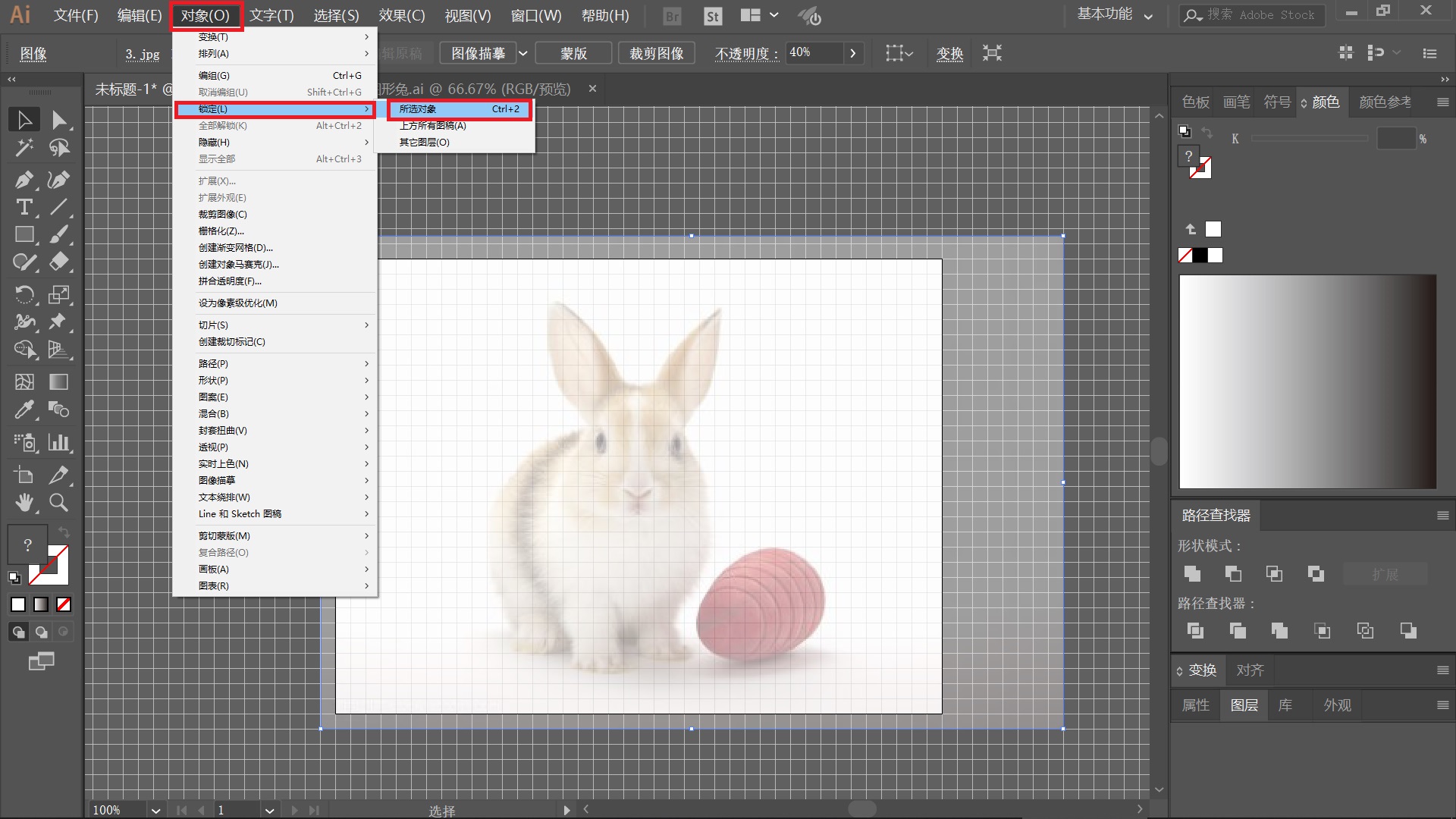Open the zoom level dropdown
This screenshot has height=819, width=1456.
click(x=155, y=810)
